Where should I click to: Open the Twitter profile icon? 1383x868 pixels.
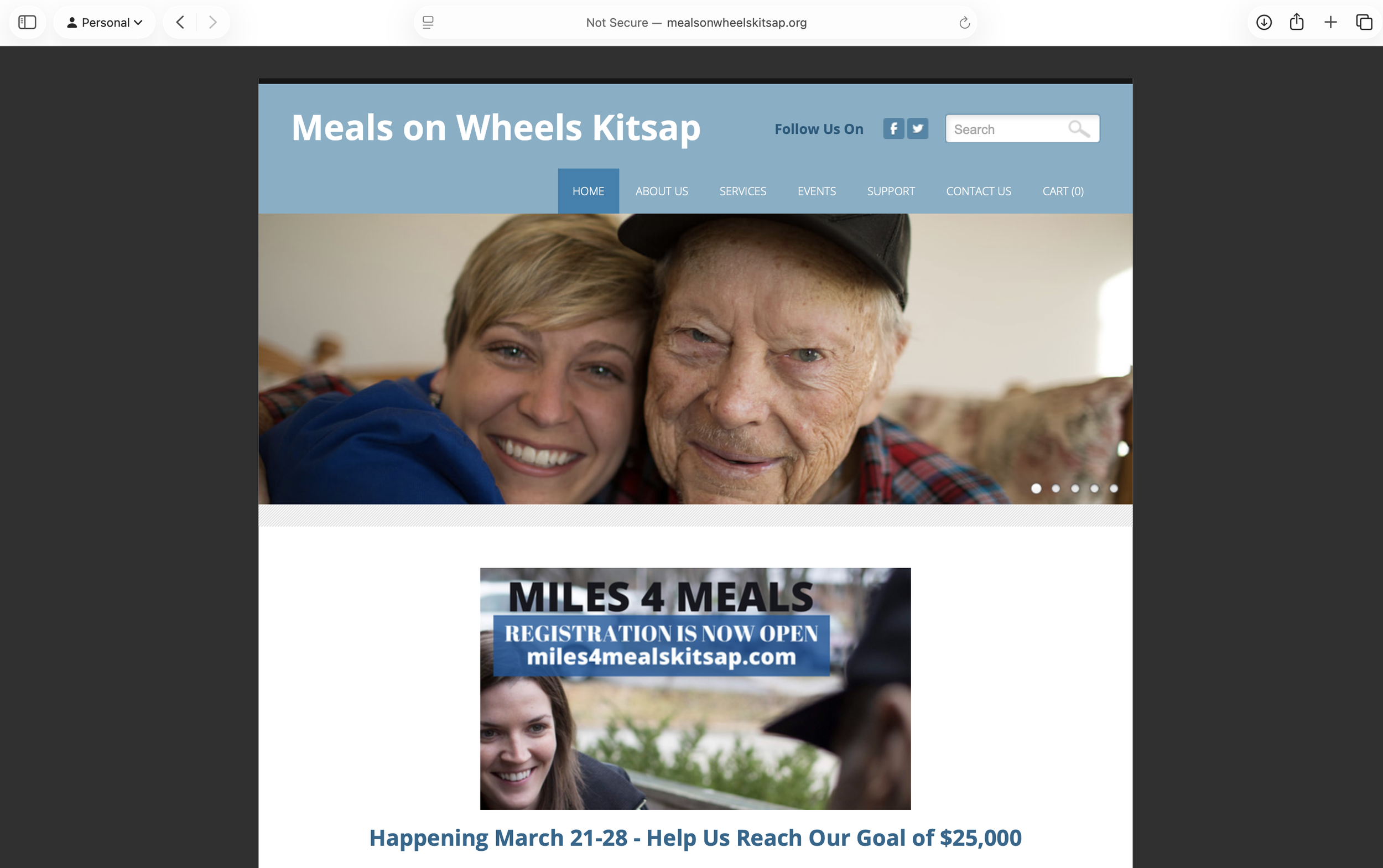tap(917, 128)
